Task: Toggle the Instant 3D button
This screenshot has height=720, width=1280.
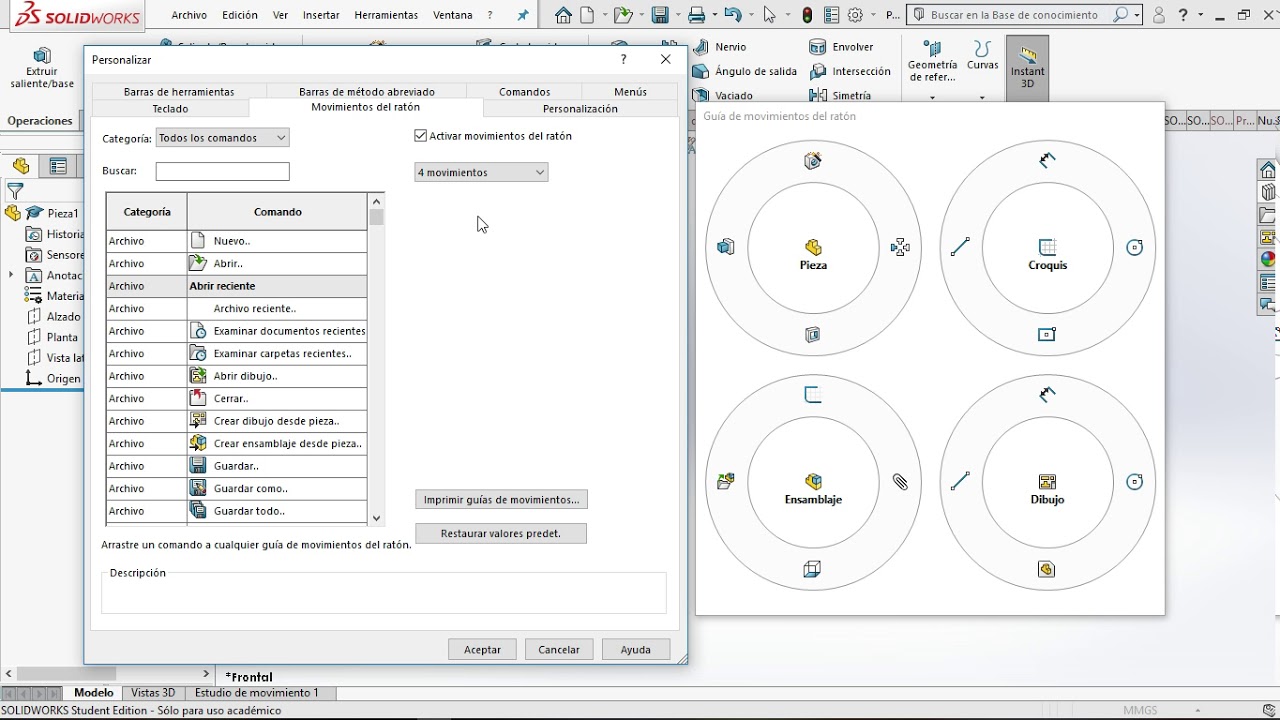Action: [1027, 68]
